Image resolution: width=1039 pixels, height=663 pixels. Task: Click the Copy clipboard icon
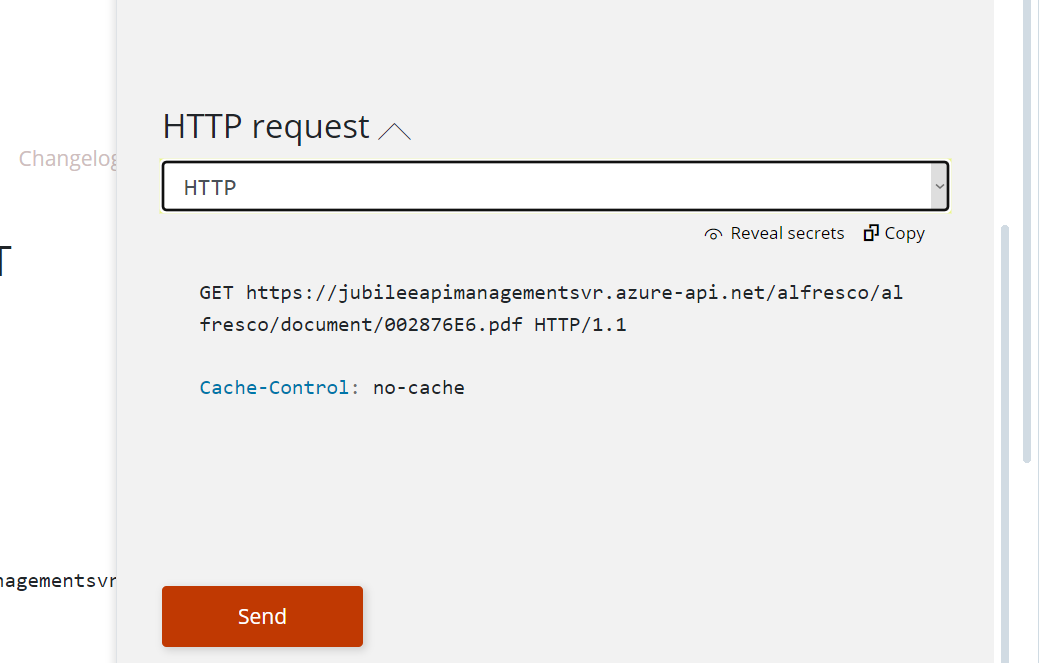point(871,233)
